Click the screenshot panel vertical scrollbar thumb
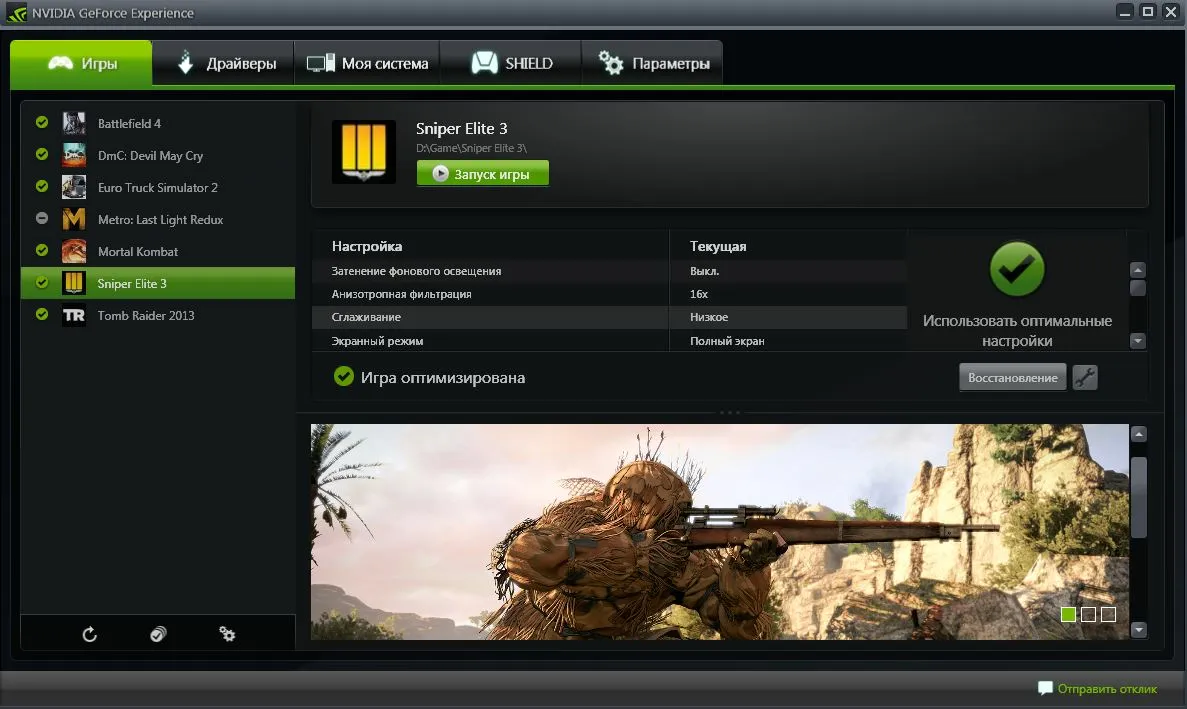1187x709 pixels. [1139, 497]
